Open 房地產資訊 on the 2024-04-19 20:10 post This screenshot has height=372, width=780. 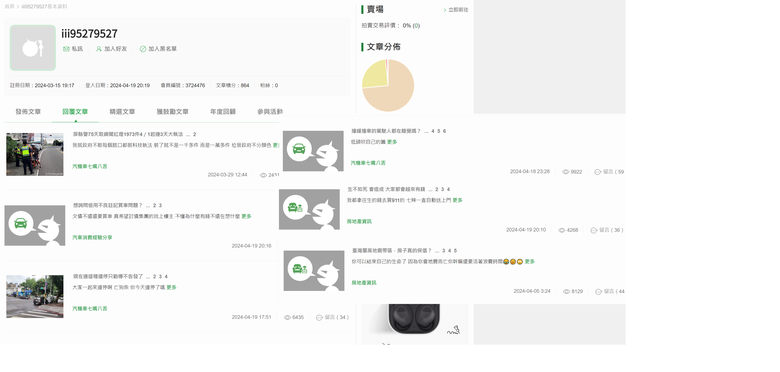tap(359, 222)
